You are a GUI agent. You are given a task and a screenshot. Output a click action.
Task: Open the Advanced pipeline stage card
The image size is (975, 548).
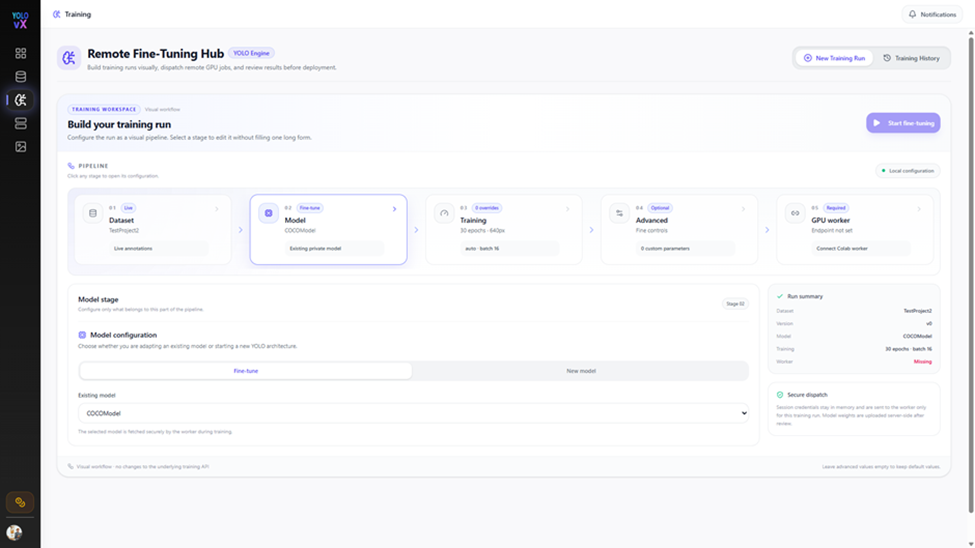tap(679, 230)
